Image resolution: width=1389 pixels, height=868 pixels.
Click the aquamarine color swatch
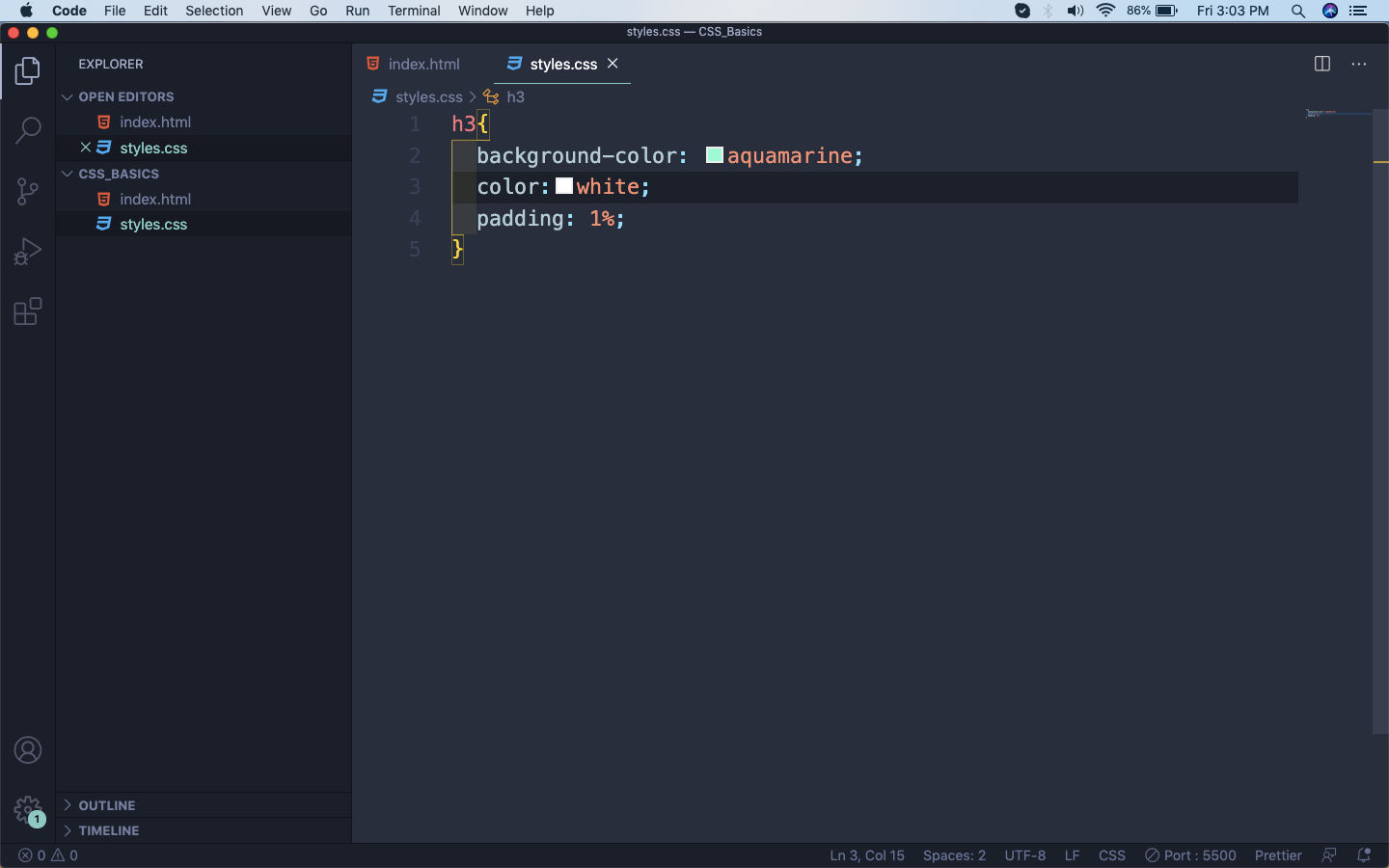click(715, 155)
